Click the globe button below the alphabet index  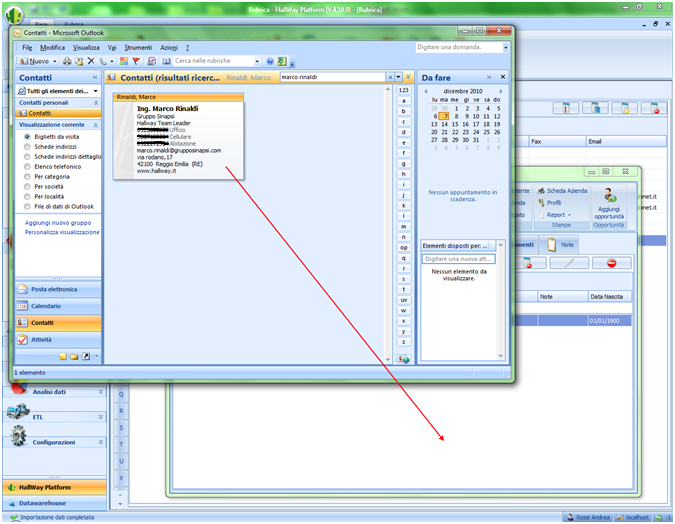pos(403,359)
